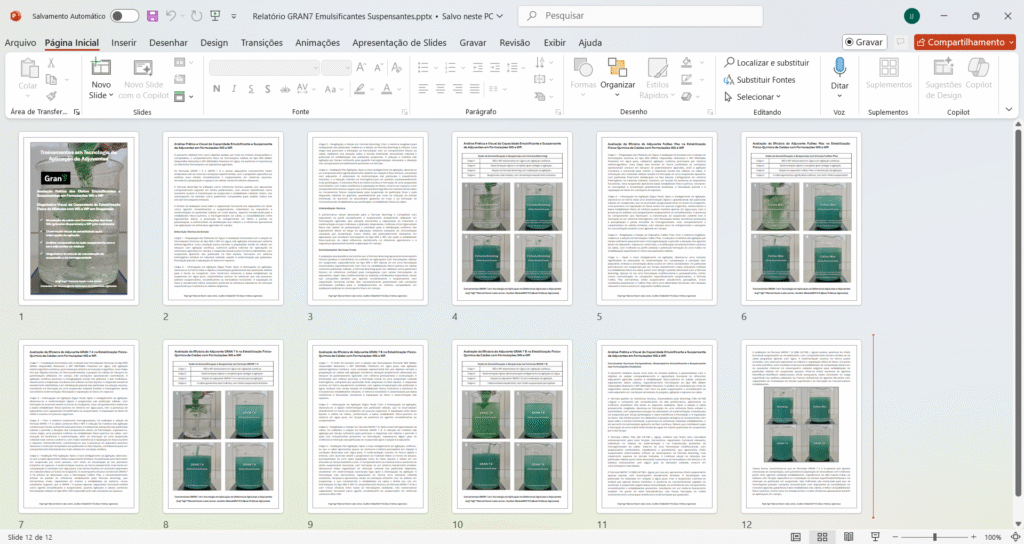This screenshot has width=1024, height=544.
Task: Open the Arquivo file menu
Action: [x=20, y=43]
